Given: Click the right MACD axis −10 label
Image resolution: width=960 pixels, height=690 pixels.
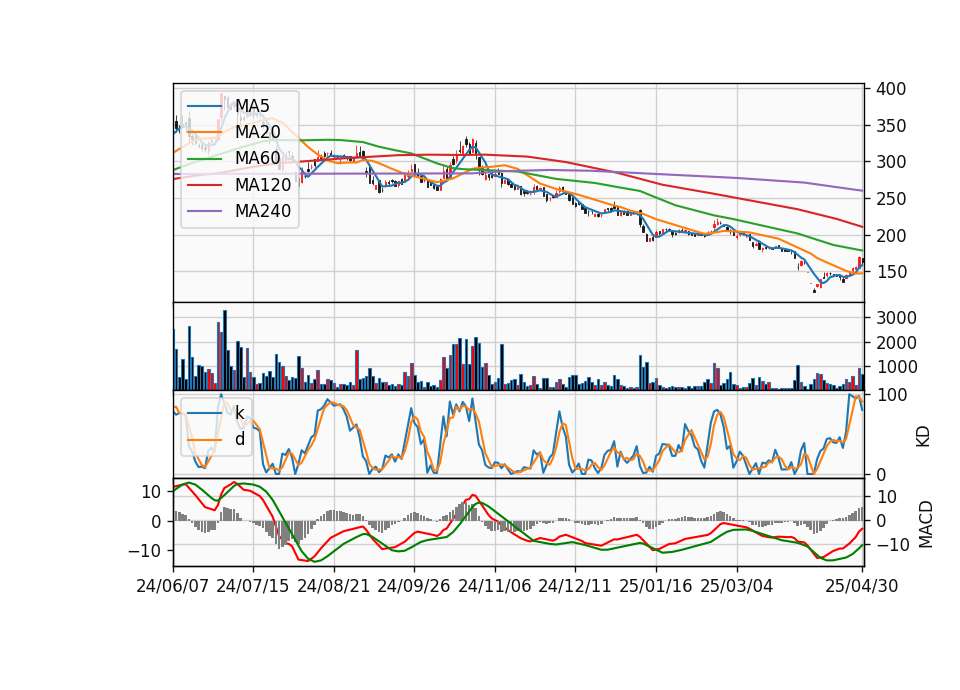Looking at the screenshot, I should coord(893,545).
